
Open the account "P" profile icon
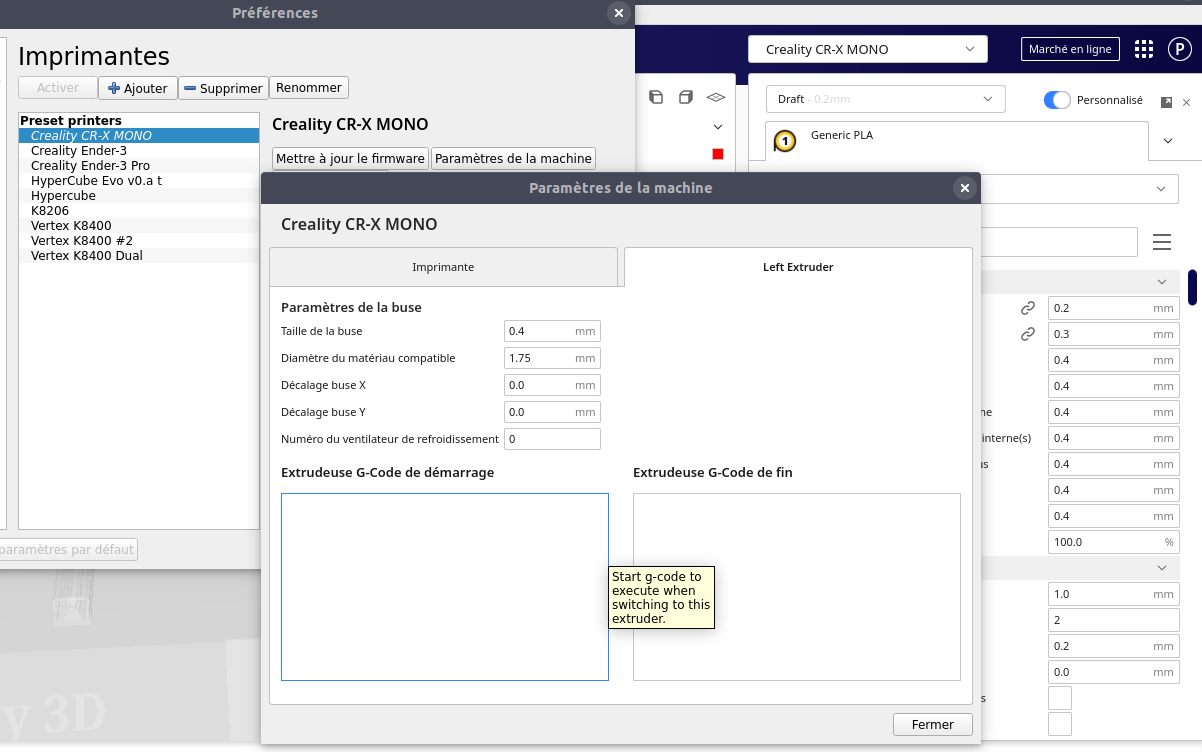(1178, 49)
